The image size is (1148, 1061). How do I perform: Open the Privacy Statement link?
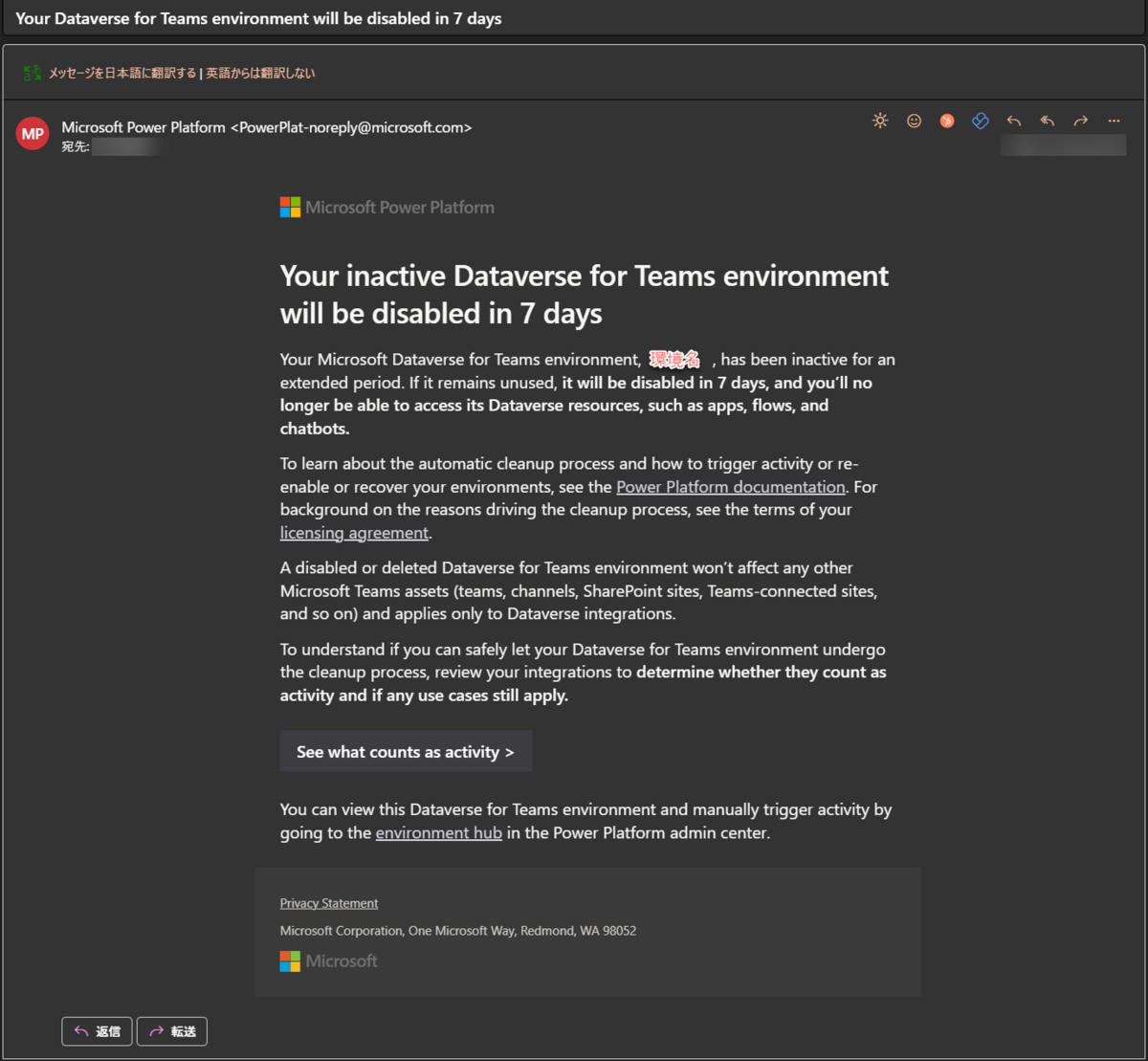pos(329,903)
